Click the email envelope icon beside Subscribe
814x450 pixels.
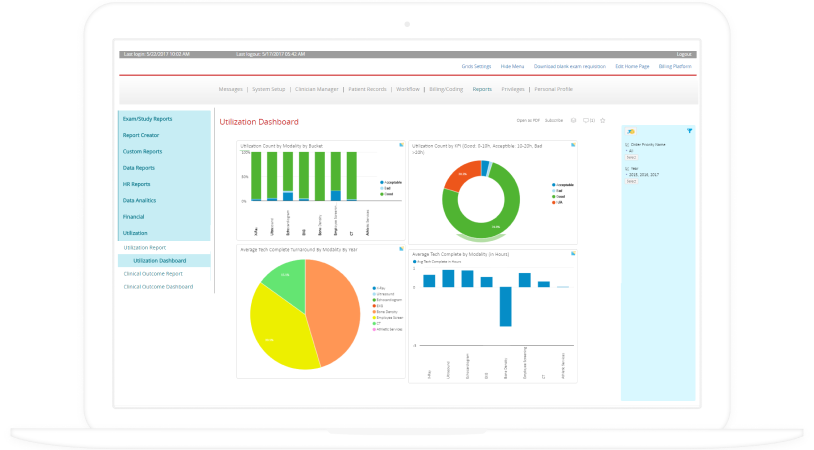click(573, 120)
